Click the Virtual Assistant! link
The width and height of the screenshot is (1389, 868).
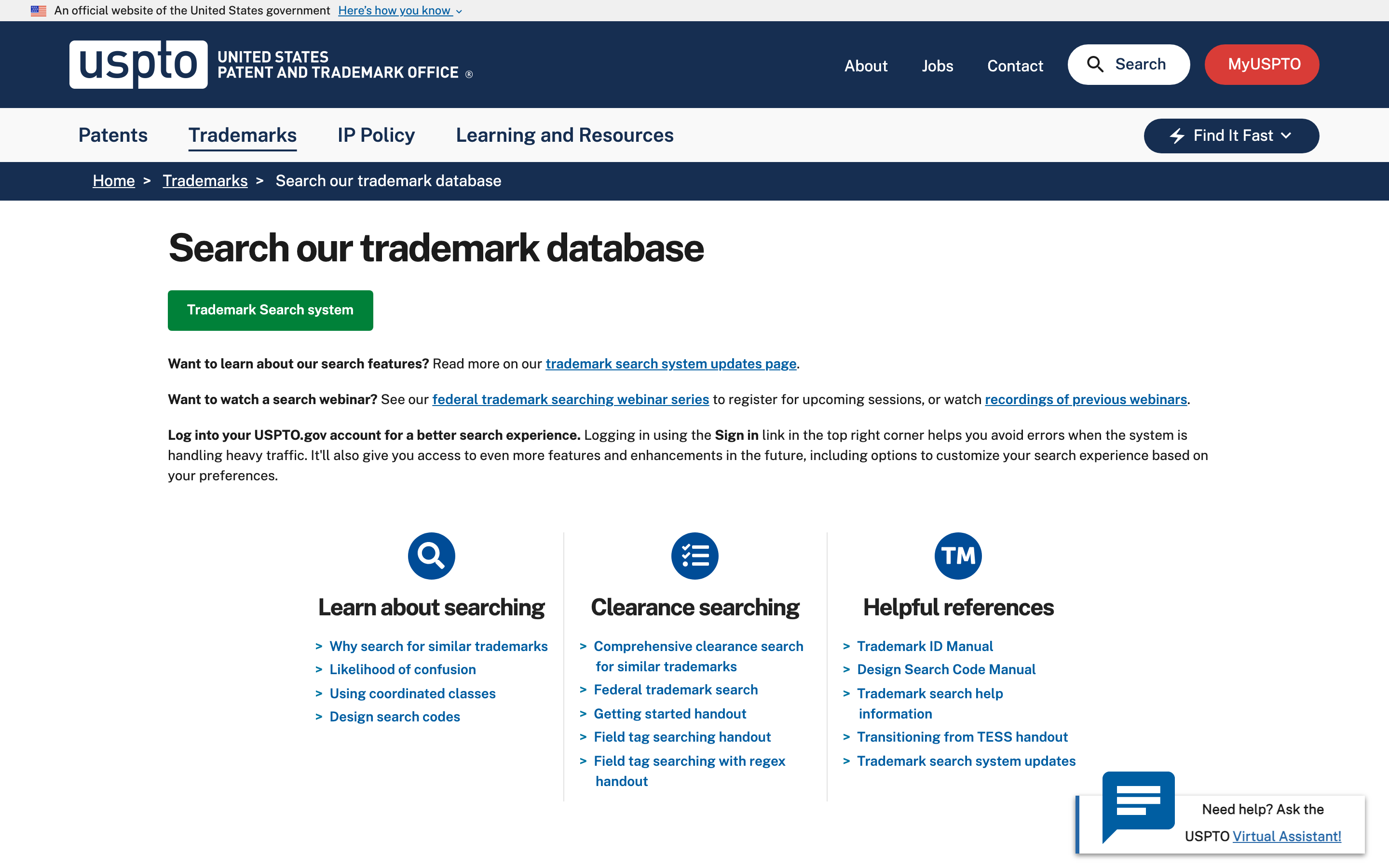(1287, 837)
